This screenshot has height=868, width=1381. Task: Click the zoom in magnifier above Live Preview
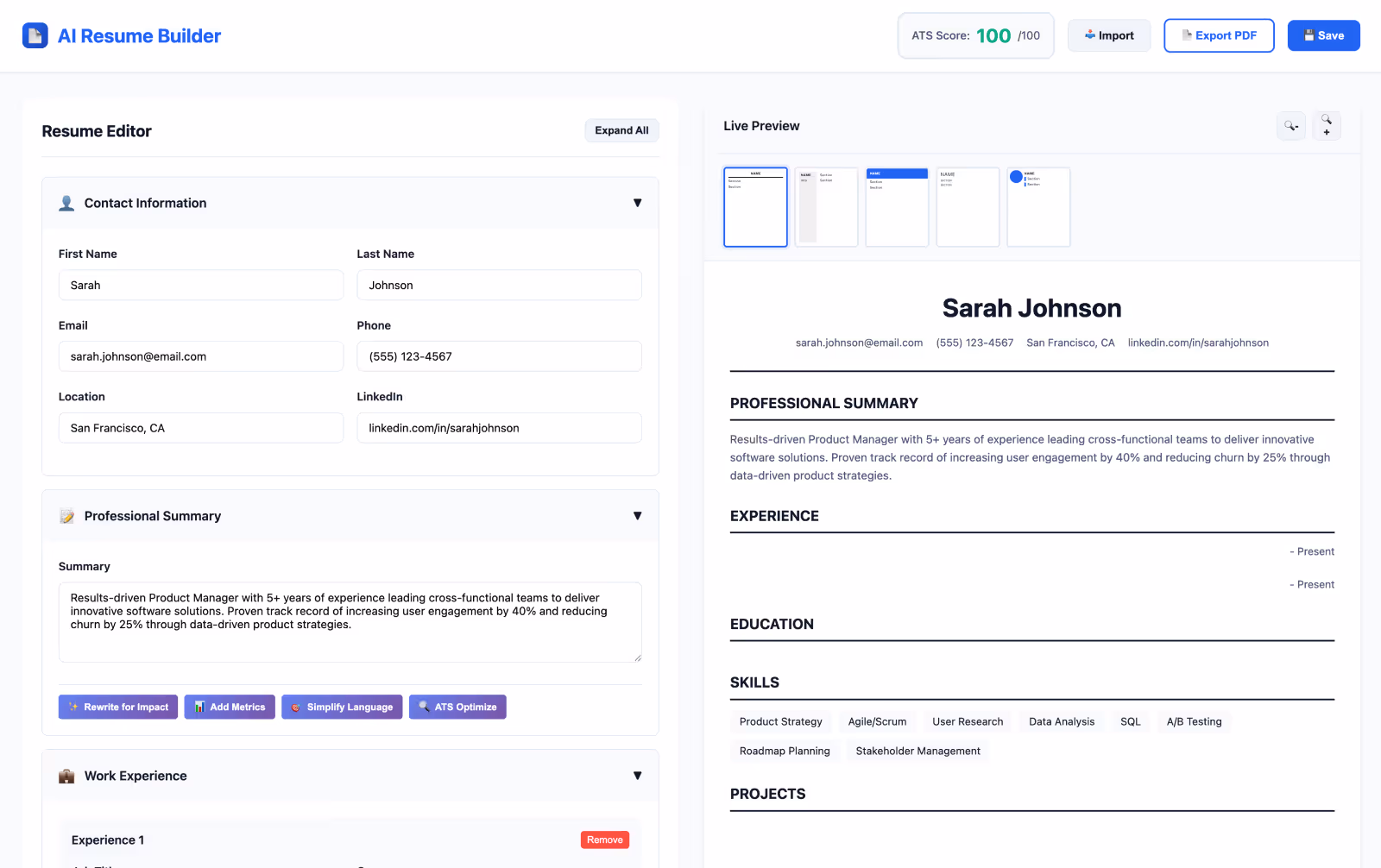1327,125
